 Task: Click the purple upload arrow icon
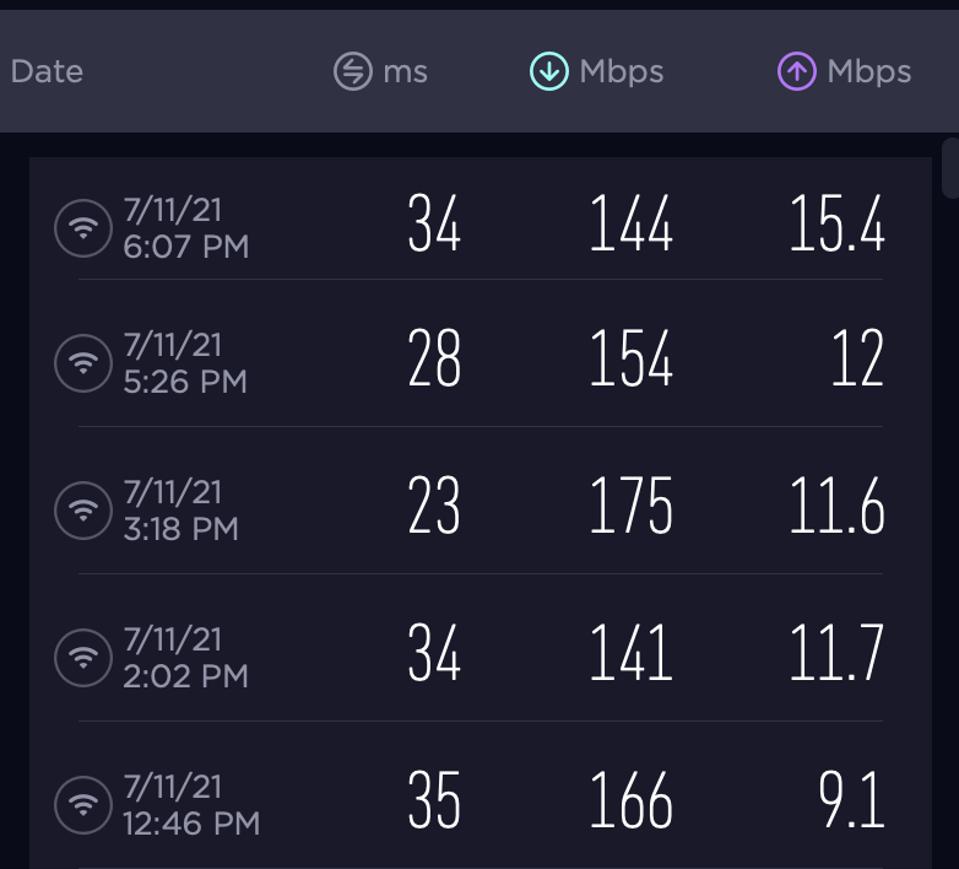(x=796, y=71)
